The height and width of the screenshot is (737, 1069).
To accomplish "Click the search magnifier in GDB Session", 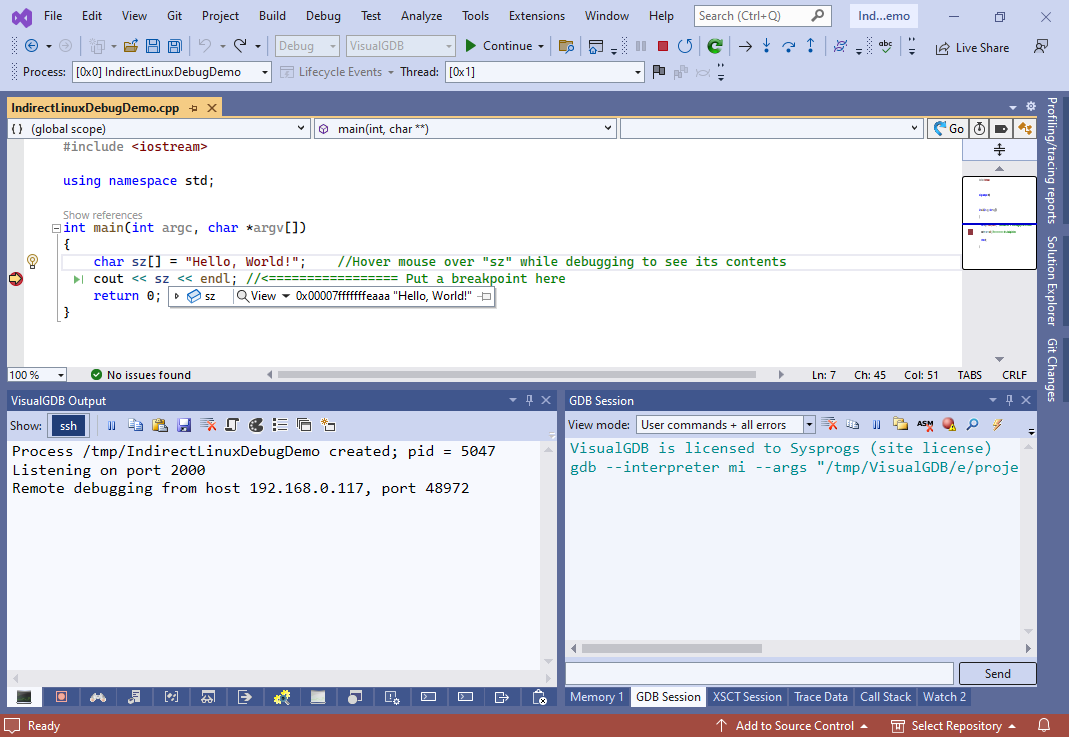I will click(971, 425).
